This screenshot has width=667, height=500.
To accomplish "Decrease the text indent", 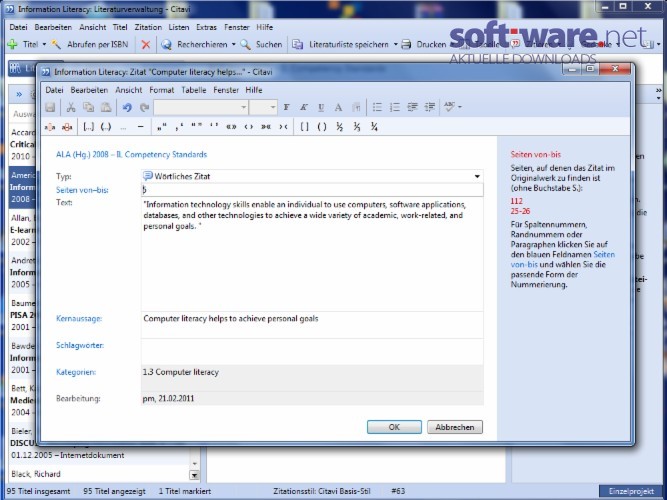I will [x=412, y=107].
